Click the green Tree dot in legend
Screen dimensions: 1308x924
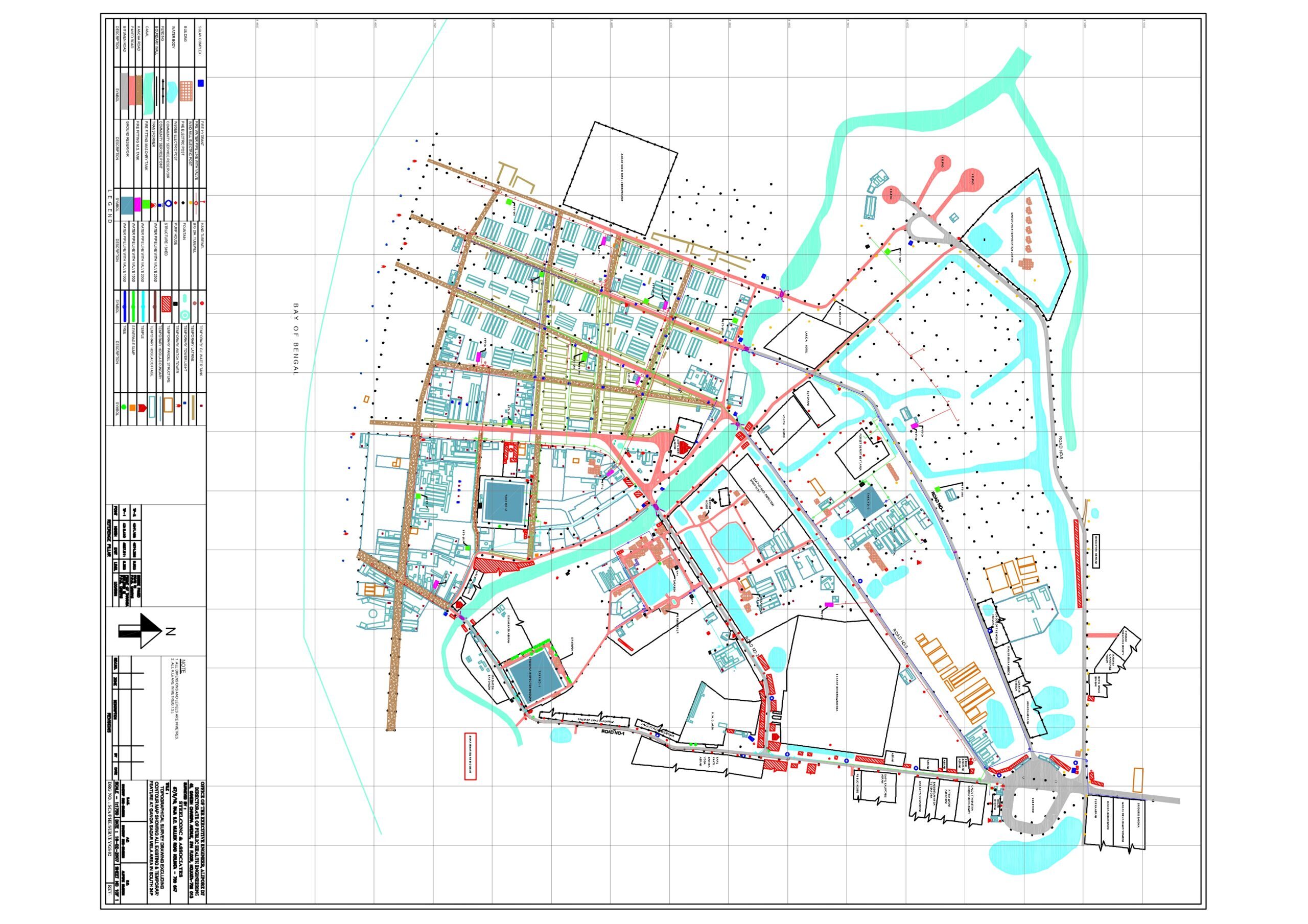pyautogui.click(x=124, y=407)
